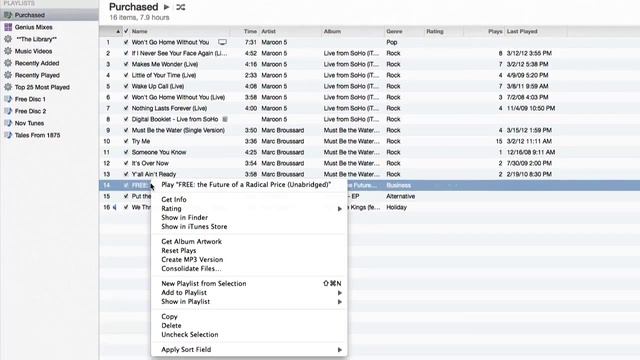Screen dimensions: 640x360
Task: Choose New Playlist from Selection
Action: pos(204,283)
